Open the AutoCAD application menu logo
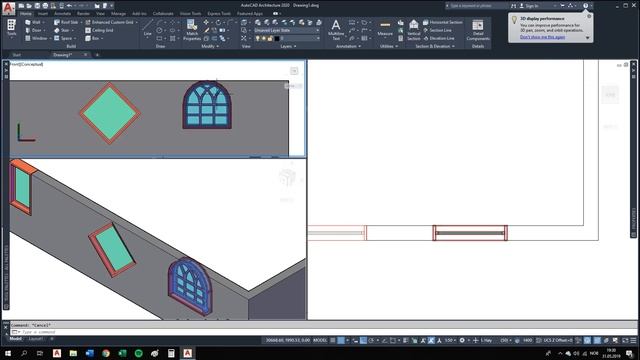The width and height of the screenshot is (640, 360). pos(9,7)
